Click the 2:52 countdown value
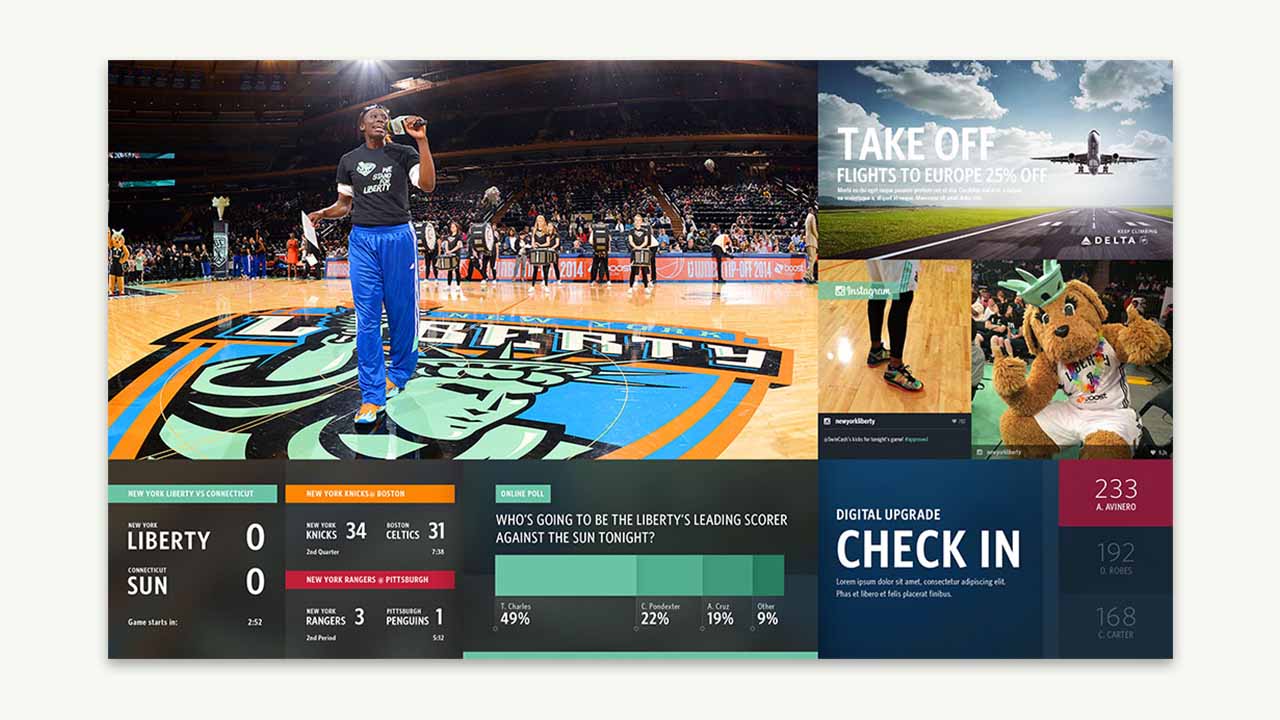Screen dimensions: 1280x720 point(256,622)
